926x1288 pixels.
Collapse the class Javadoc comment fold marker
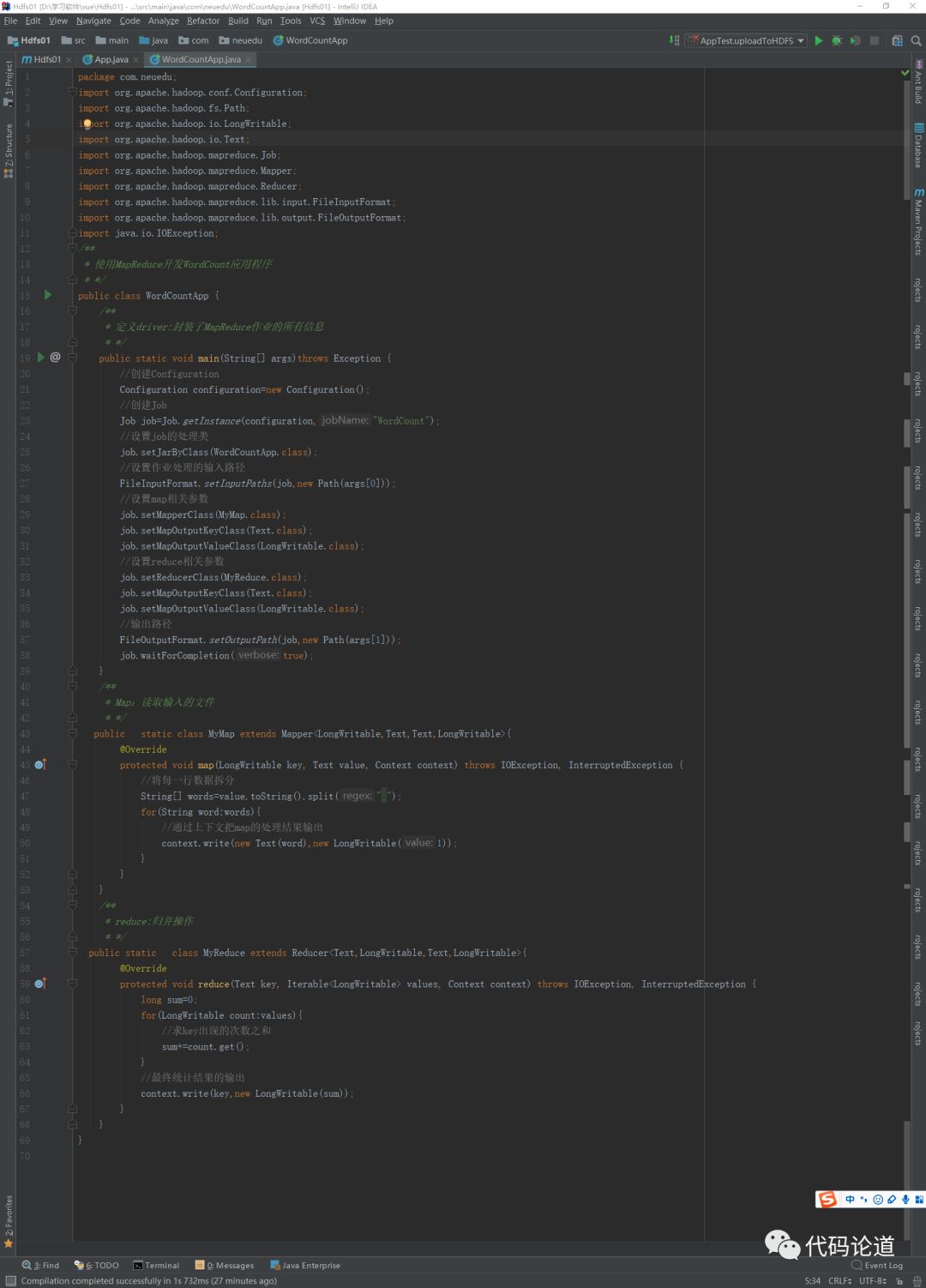point(73,248)
